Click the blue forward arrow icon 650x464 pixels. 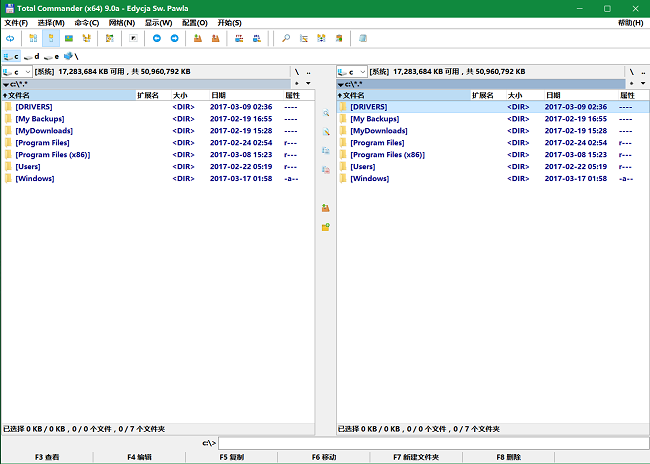pyautogui.click(x=175, y=39)
